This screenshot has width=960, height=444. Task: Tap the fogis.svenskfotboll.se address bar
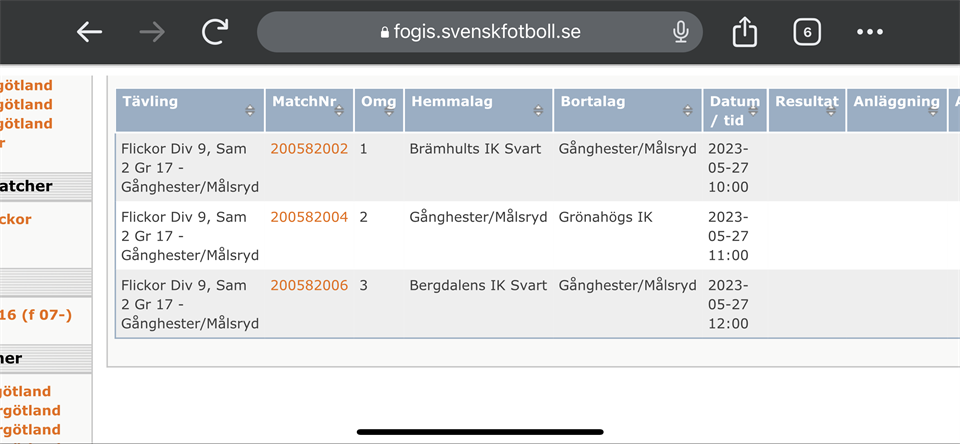pos(480,32)
